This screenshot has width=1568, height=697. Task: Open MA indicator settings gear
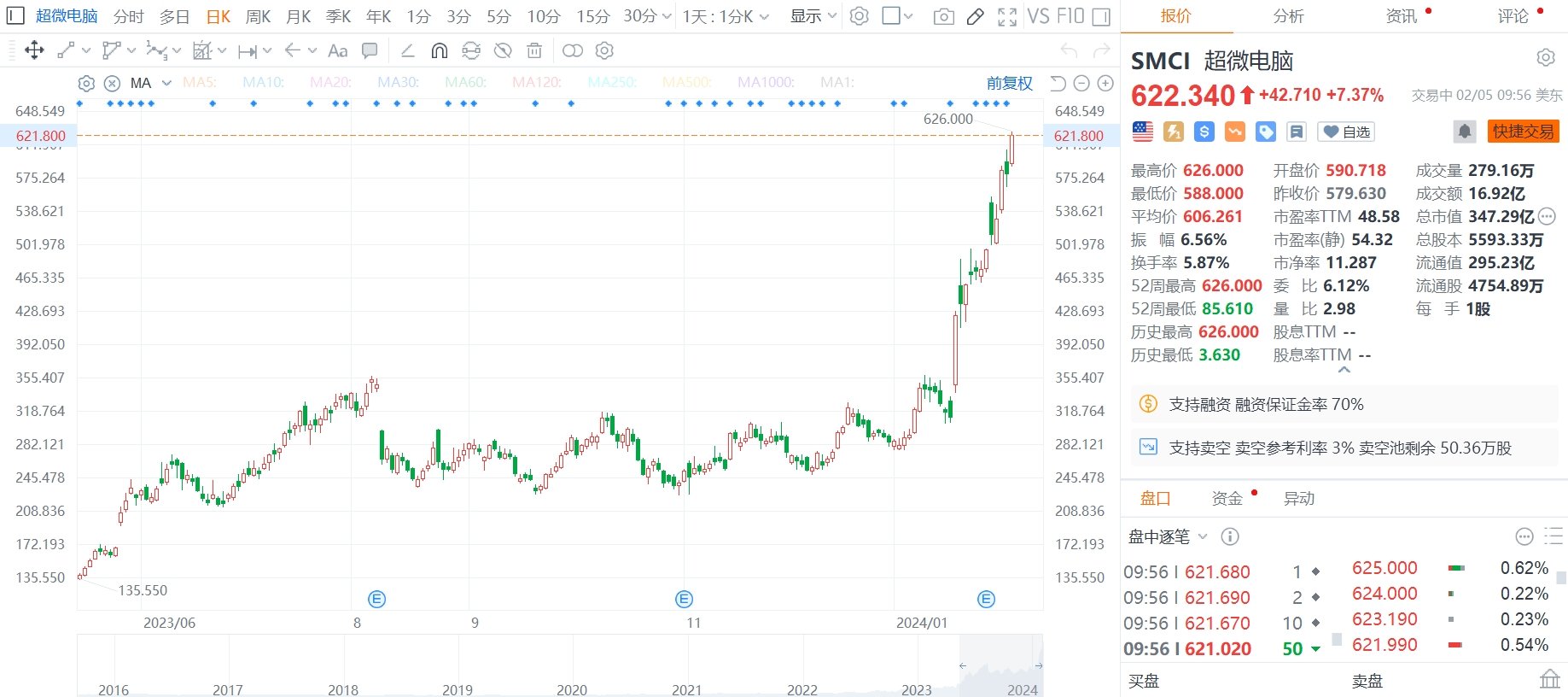point(86,83)
